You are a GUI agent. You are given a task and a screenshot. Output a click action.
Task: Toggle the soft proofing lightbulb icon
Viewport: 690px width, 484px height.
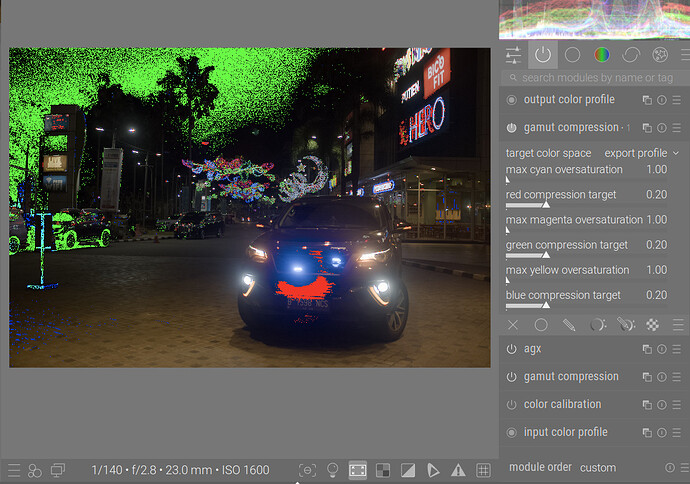(x=333, y=470)
